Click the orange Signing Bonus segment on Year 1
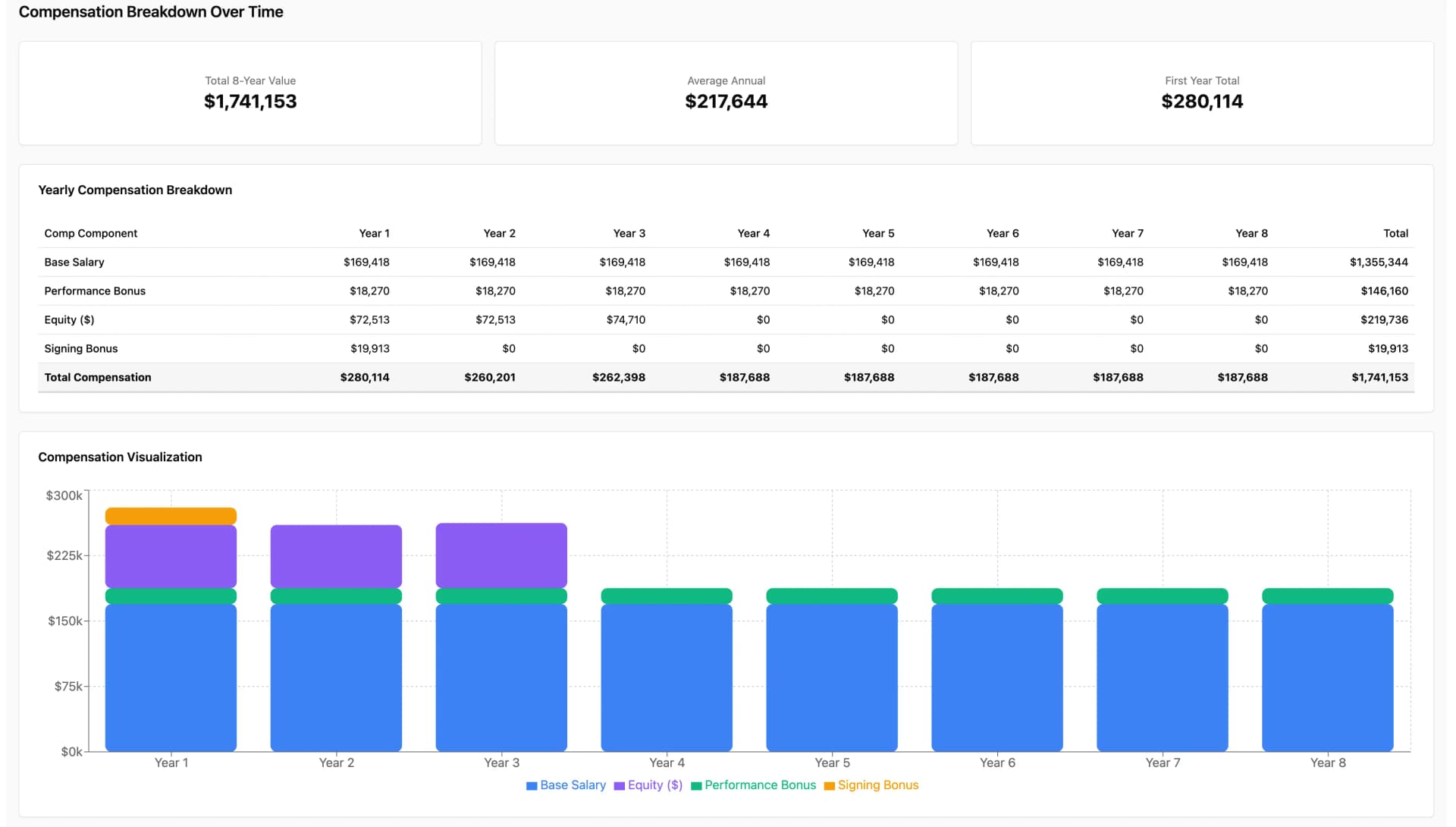 click(171, 514)
